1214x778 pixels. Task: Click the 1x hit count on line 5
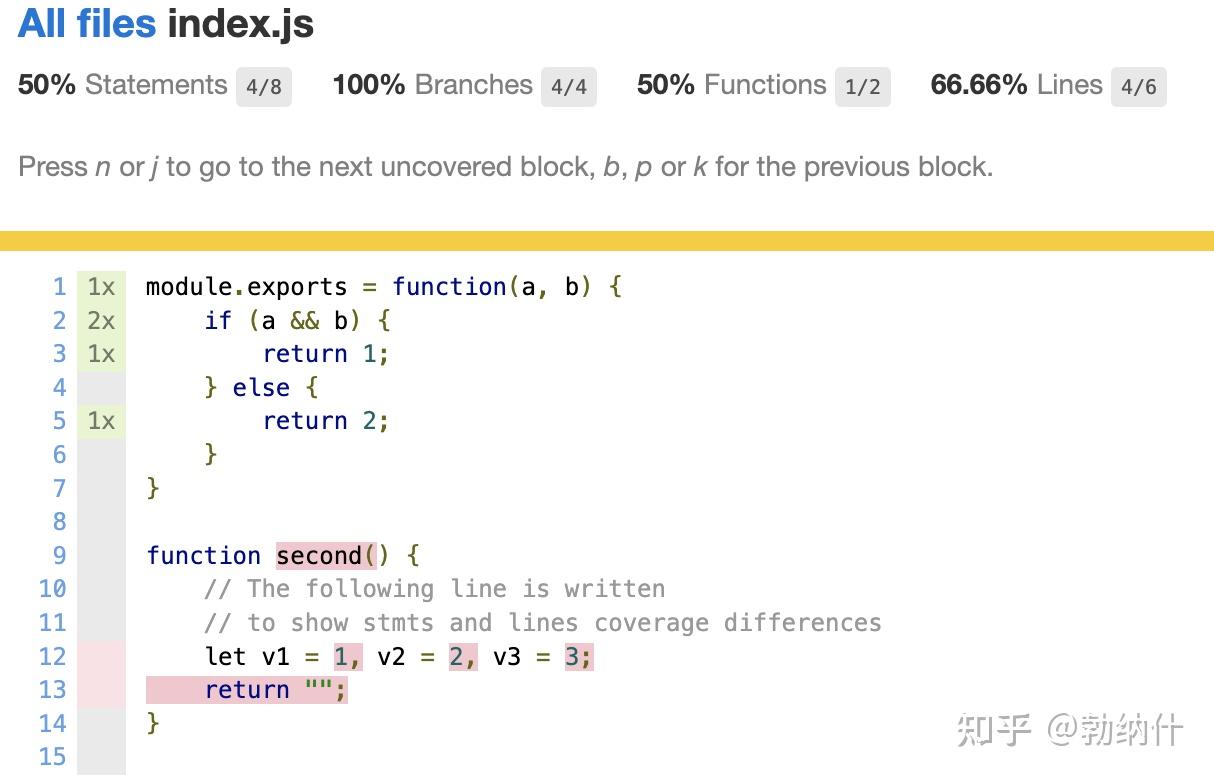click(x=101, y=421)
